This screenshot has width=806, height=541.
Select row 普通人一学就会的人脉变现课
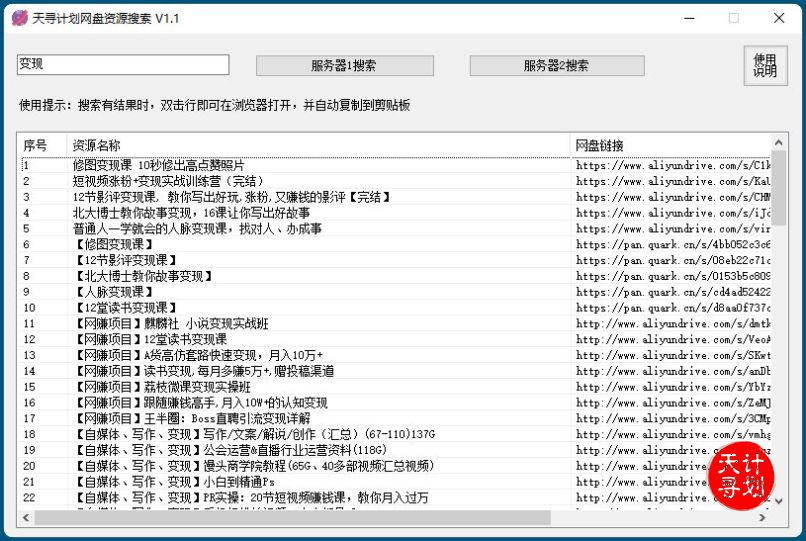(396, 228)
